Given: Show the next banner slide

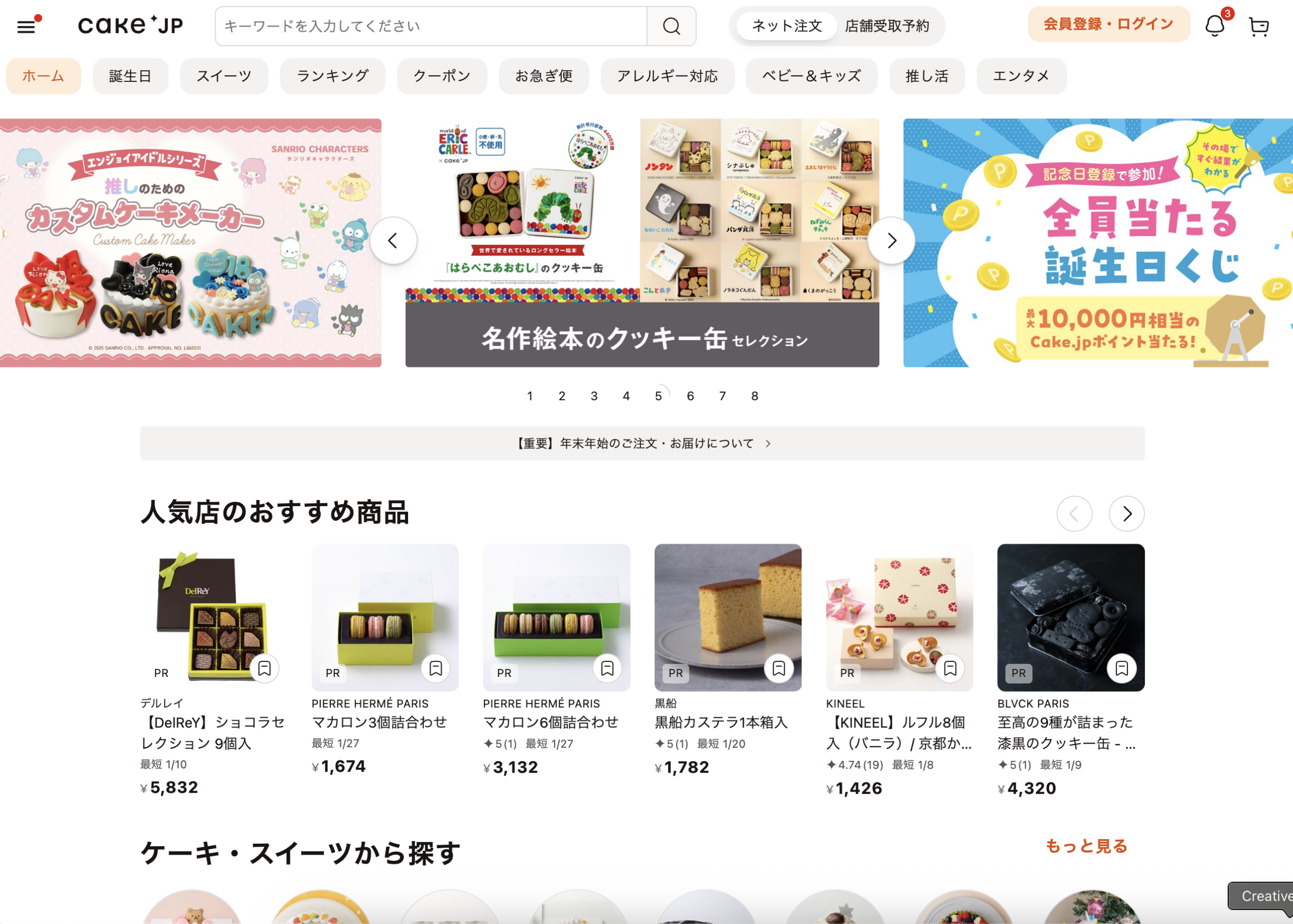Looking at the screenshot, I should 891,240.
